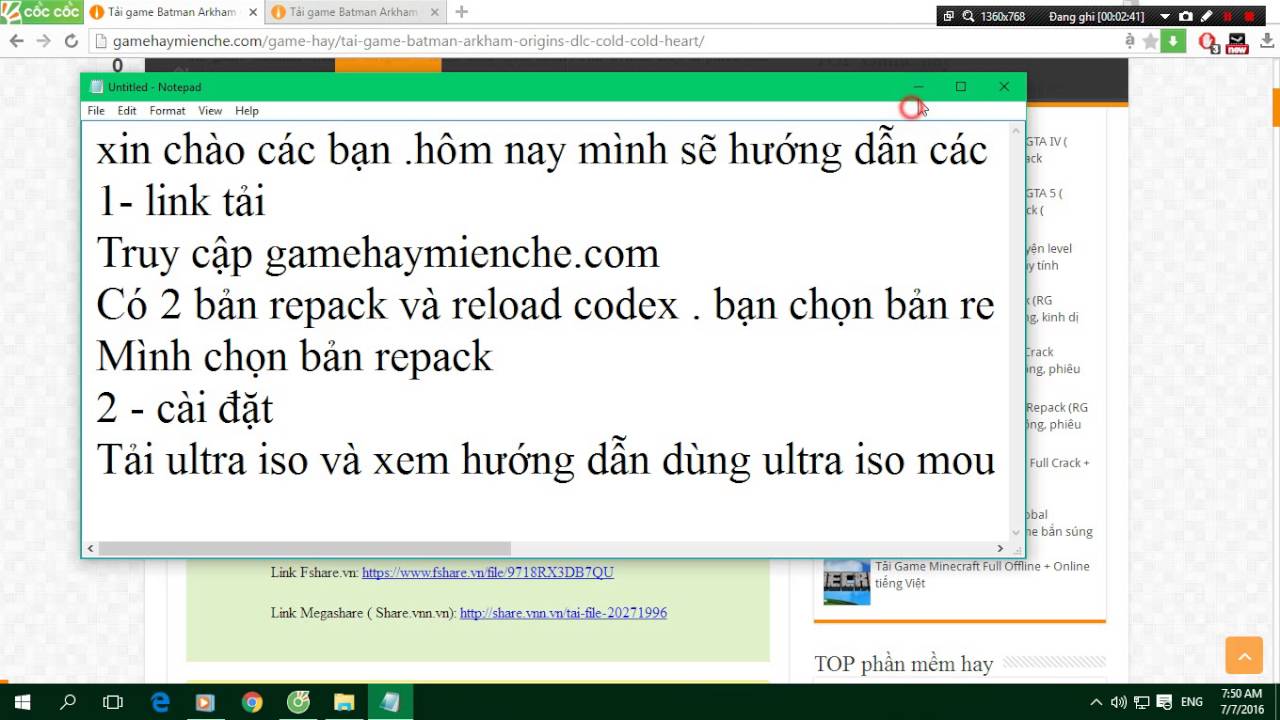
Task: Open clock showing 7:50 AM
Action: 1241,702
